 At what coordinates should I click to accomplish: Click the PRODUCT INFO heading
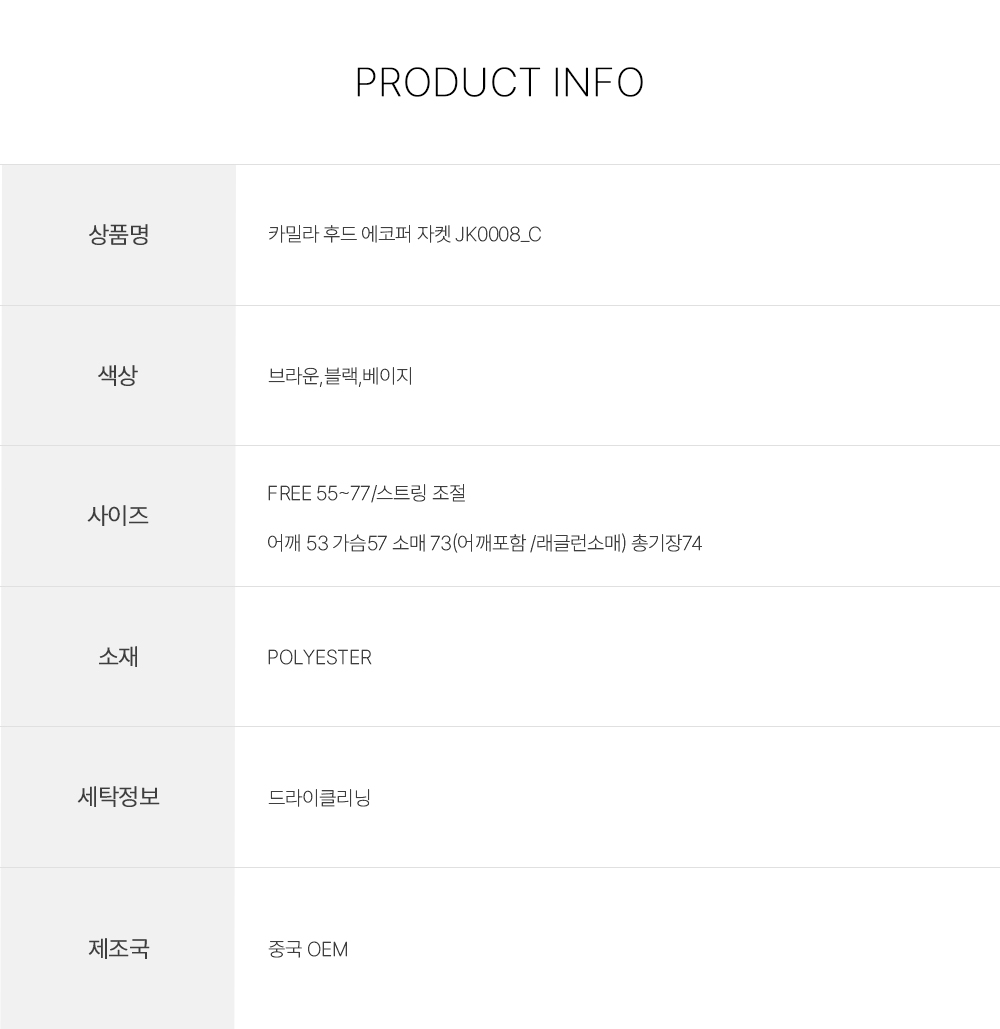(499, 83)
